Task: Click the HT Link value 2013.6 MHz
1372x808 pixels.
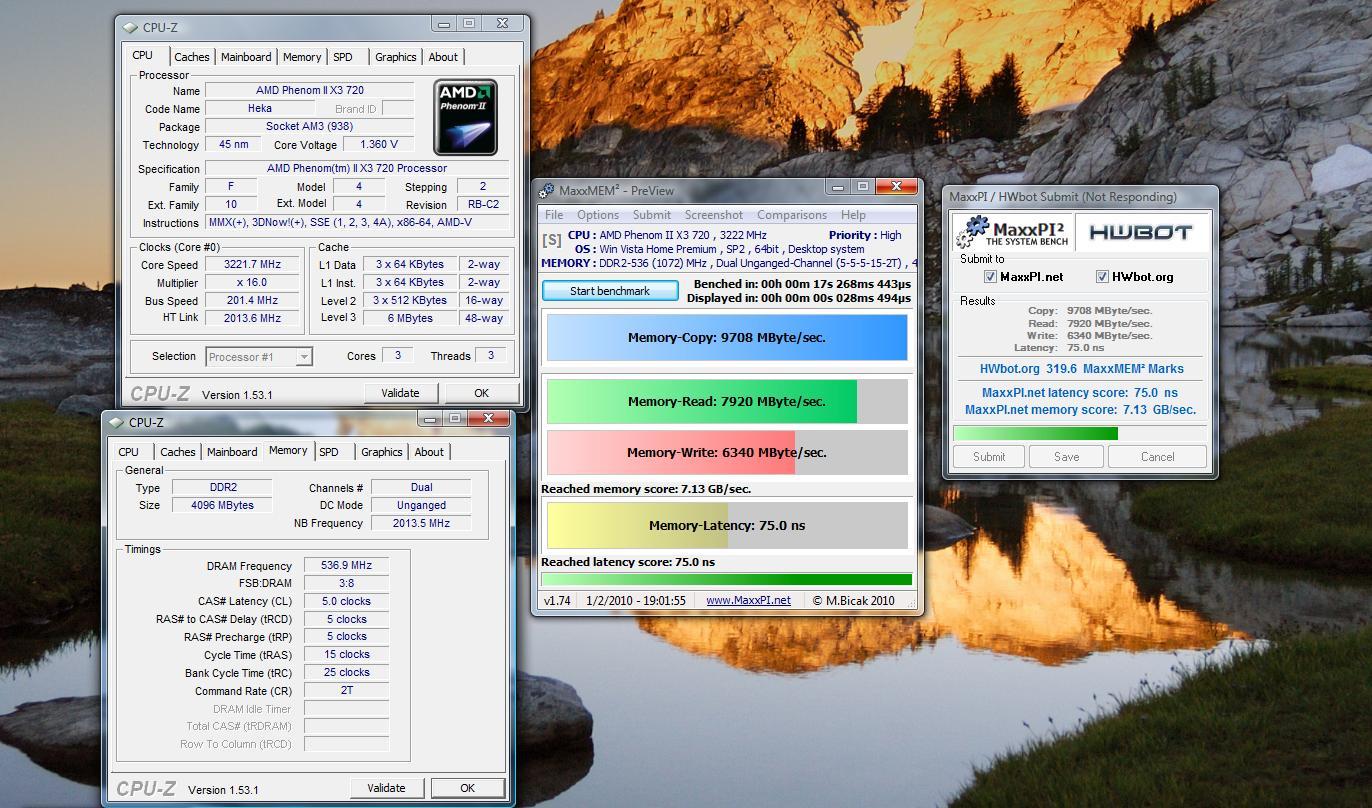Action: tap(252, 318)
